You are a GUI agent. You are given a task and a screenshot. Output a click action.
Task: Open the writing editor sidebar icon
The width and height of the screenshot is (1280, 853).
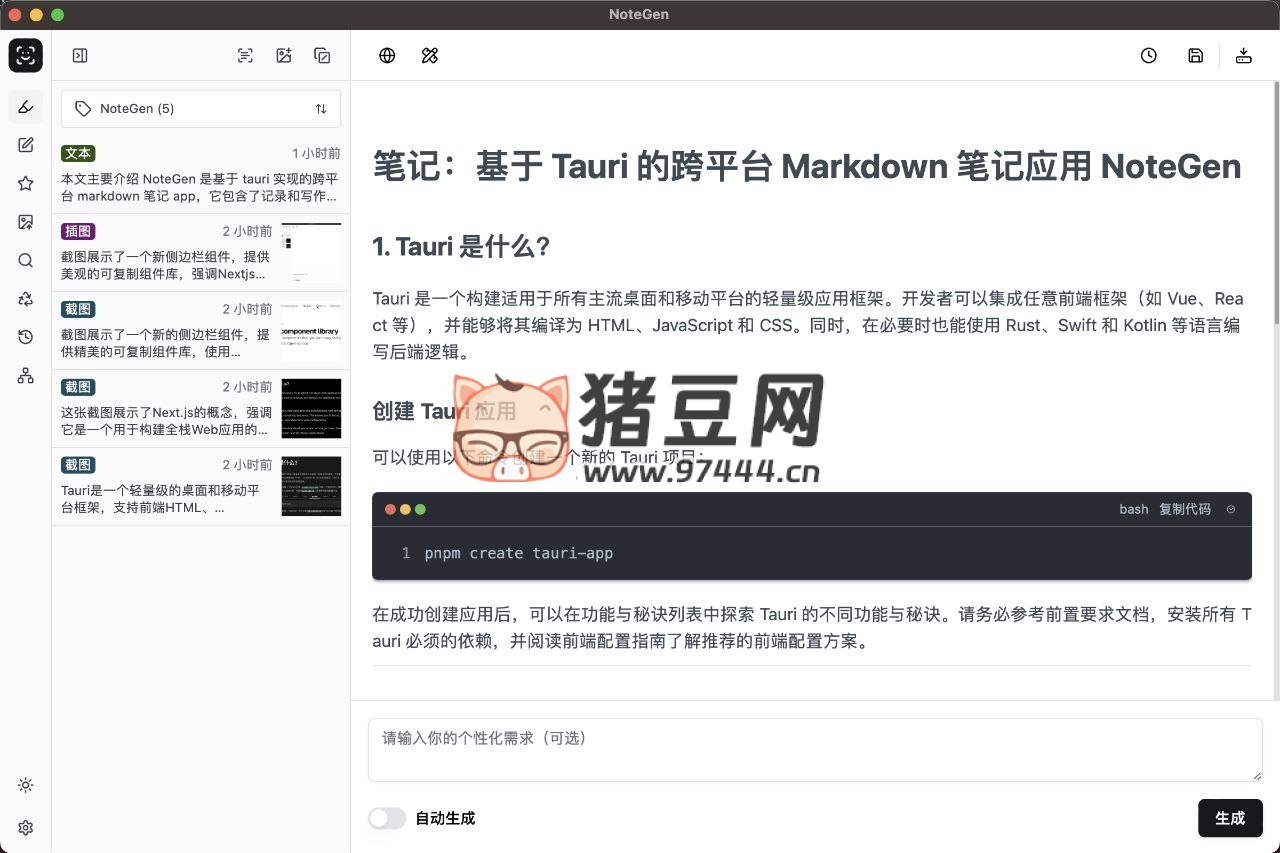(x=26, y=145)
